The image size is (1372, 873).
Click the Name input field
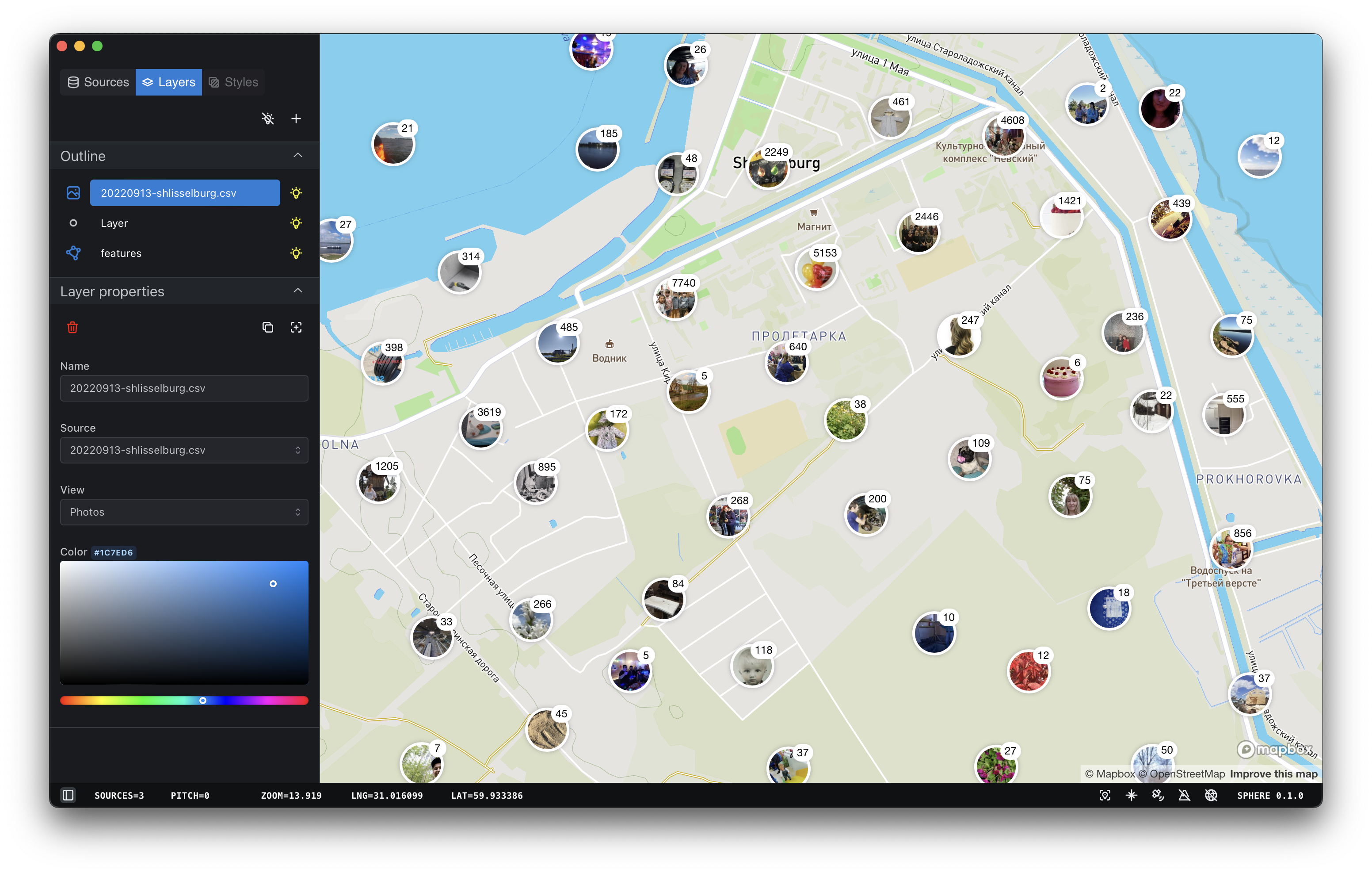pyautogui.click(x=184, y=388)
